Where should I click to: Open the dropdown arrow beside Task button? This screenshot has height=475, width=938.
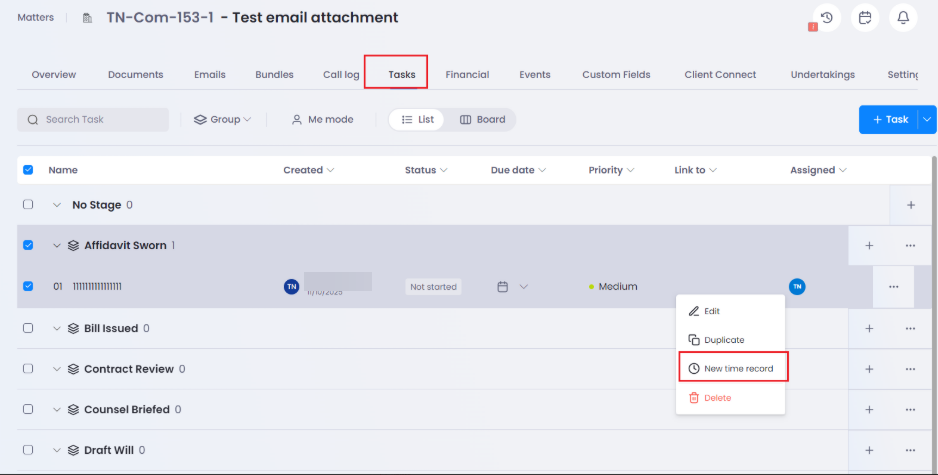[926, 120]
